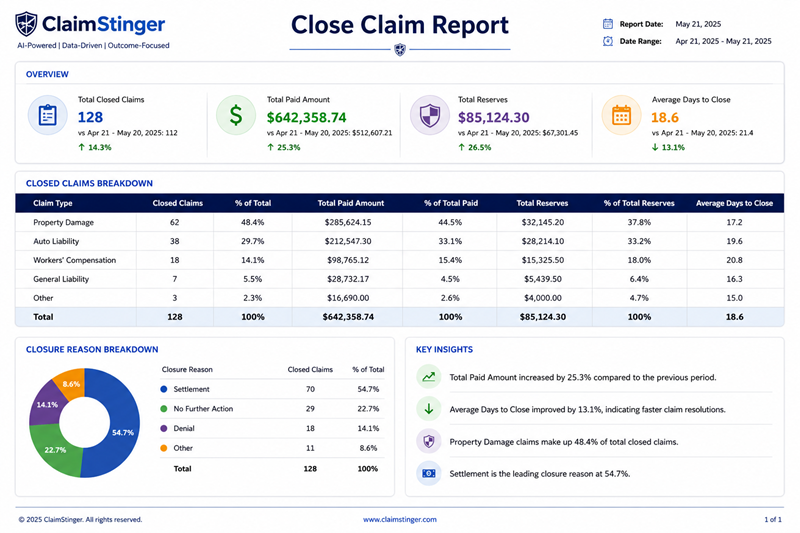Click the $642,358.74 overview value
This screenshot has height=533, width=800.
(307, 117)
